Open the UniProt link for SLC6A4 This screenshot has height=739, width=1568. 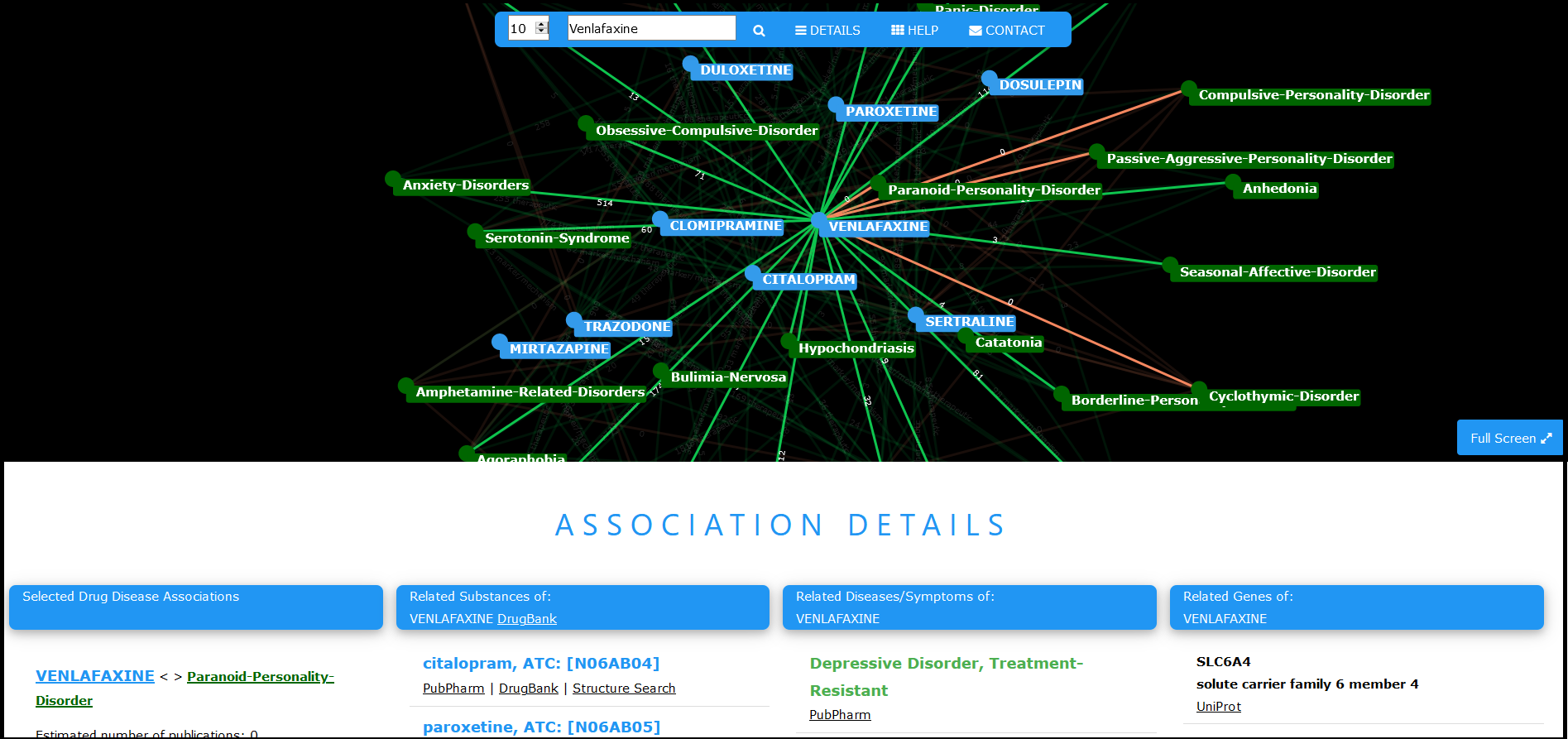coord(1218,707)
